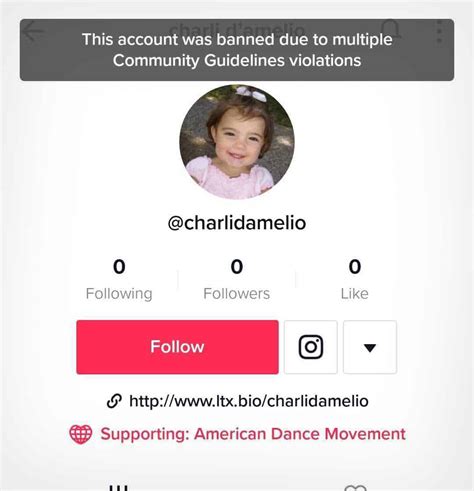The image size is (474, 491).
Task: Open the Following count list
Action: [x=119, y=280]
